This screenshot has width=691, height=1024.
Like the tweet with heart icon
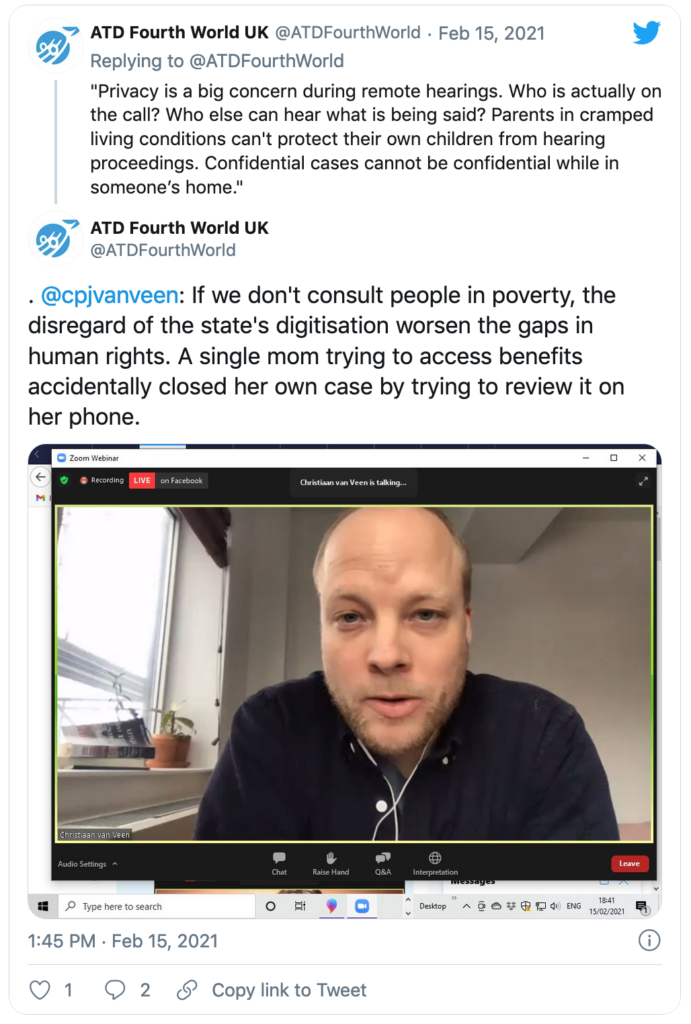coord(40,990)
